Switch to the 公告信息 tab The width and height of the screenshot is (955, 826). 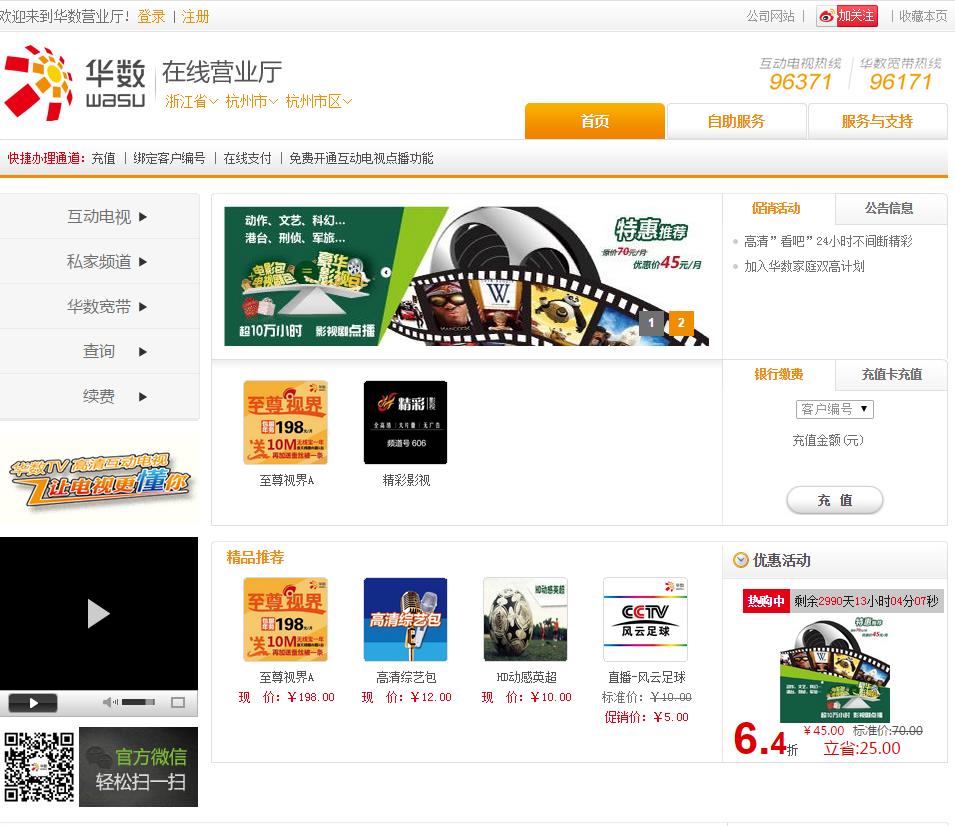(889, 208)
